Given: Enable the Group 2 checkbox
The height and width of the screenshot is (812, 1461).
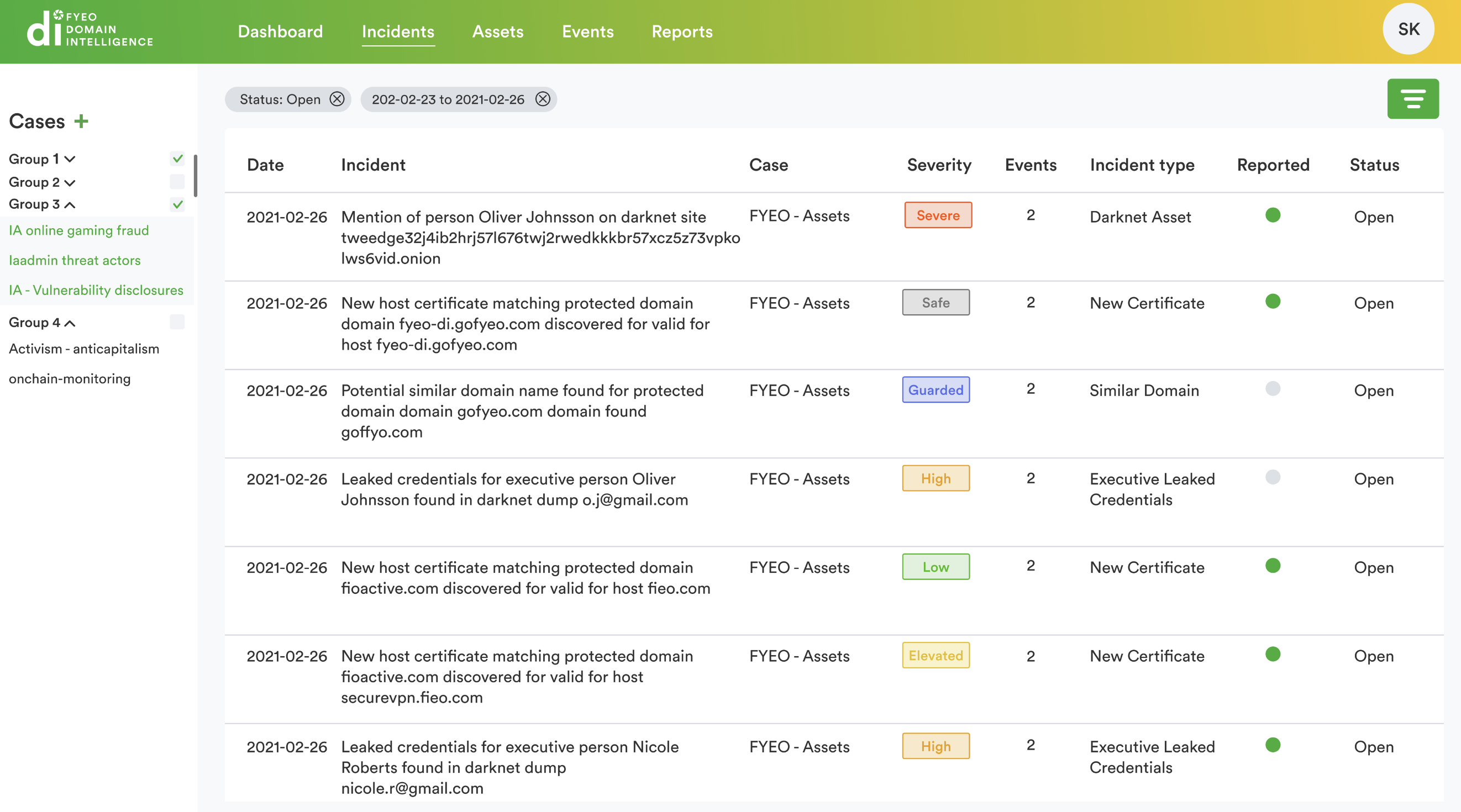Looking at the screenshot, I should coord(177,181).
